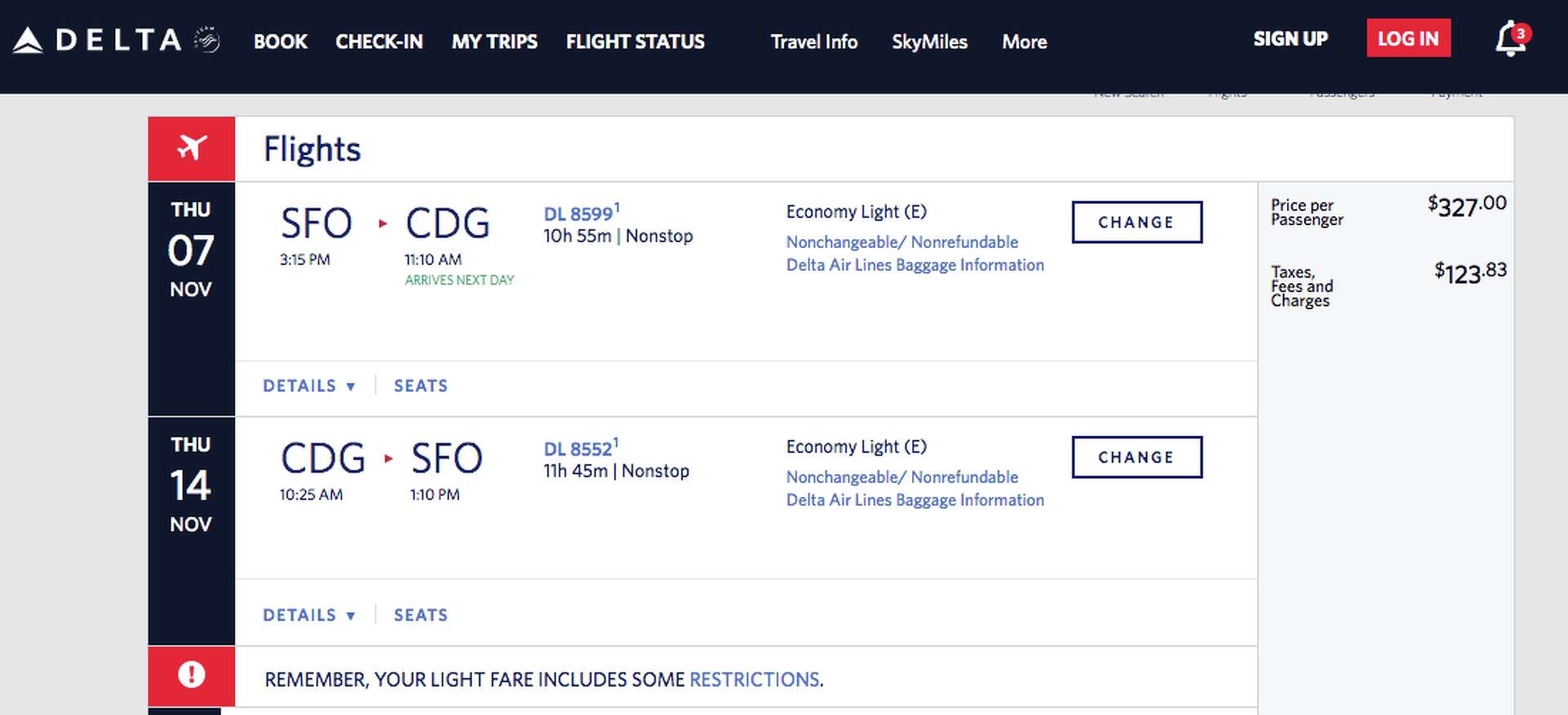The width and height of the screenshot is (1568, 715).
Task: Click the notification badge showing 3
Action: coord(1520,33)
